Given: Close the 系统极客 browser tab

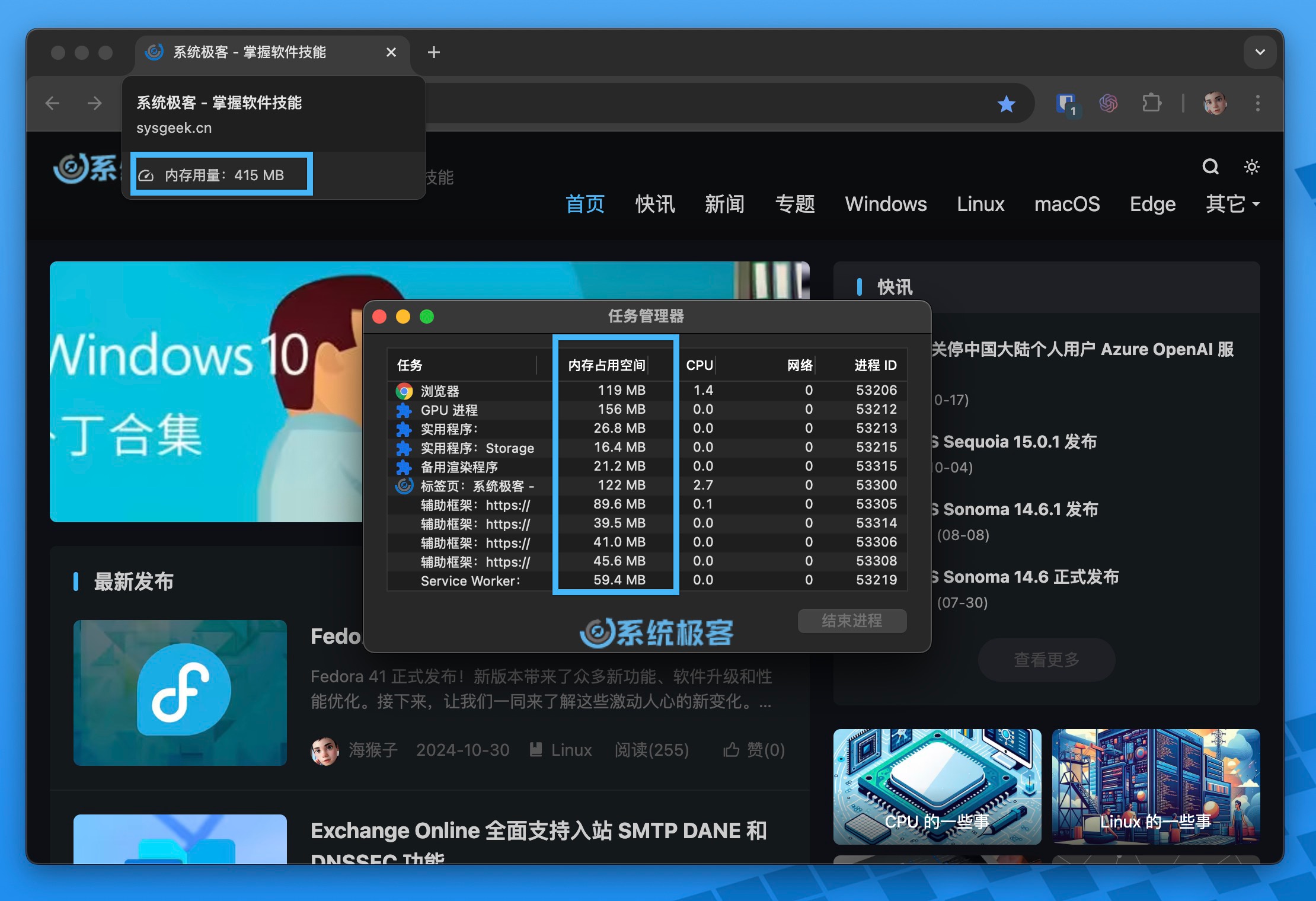Looking at the screenshot, I should pos(391,52).
